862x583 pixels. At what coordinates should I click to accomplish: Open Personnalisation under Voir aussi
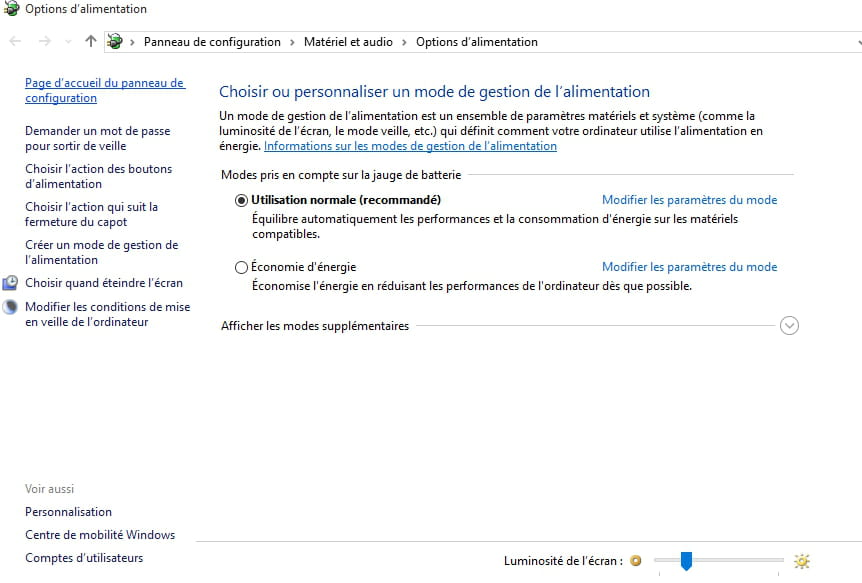(x=68, y=512)
